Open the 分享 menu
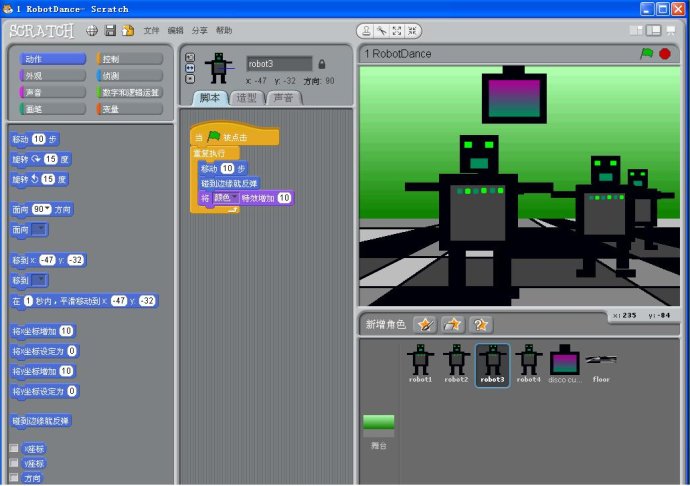The height and width of the screenshot is (486, 690). [199, 30]
